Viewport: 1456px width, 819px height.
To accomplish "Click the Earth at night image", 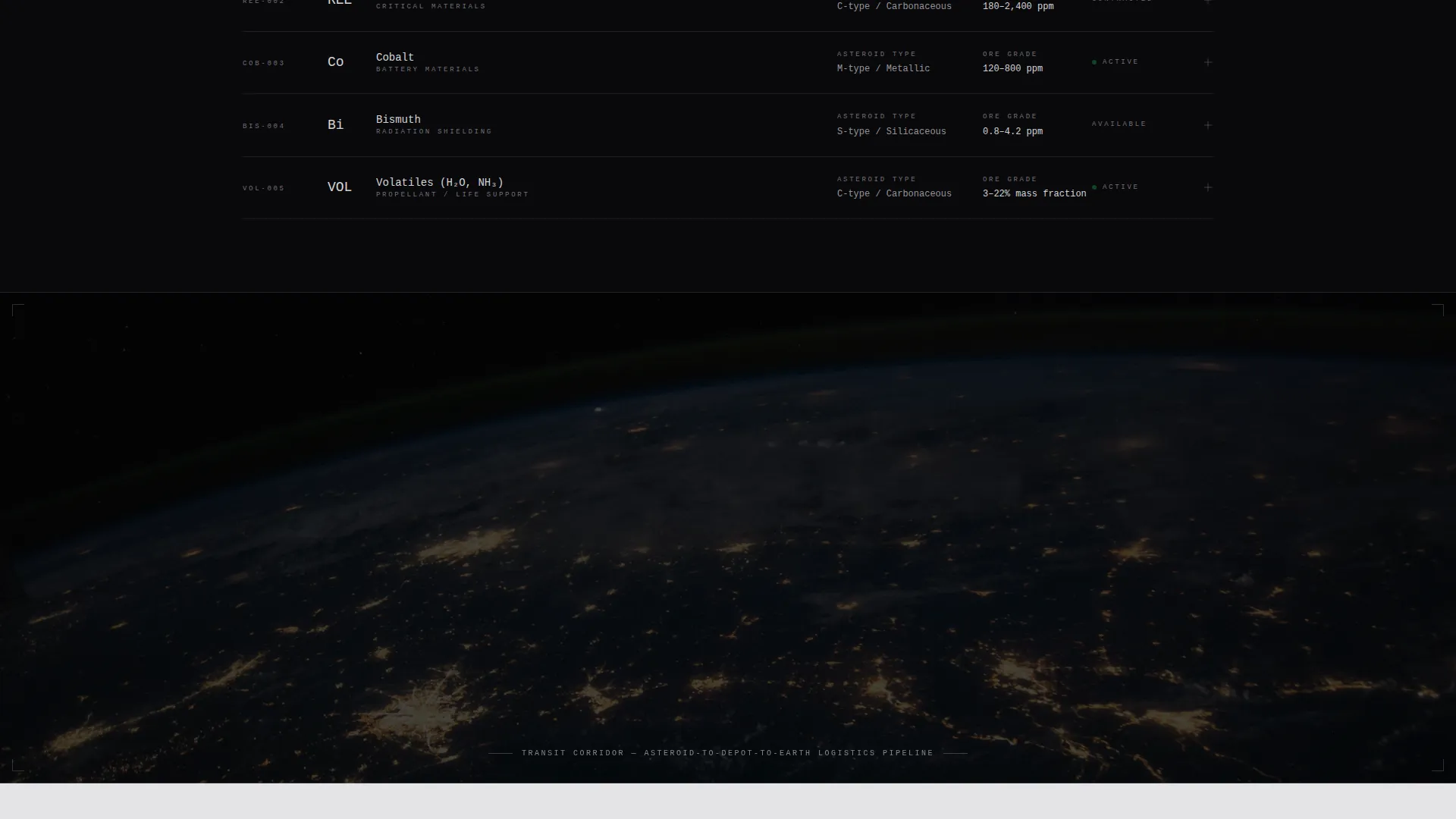I will point(728,538).
